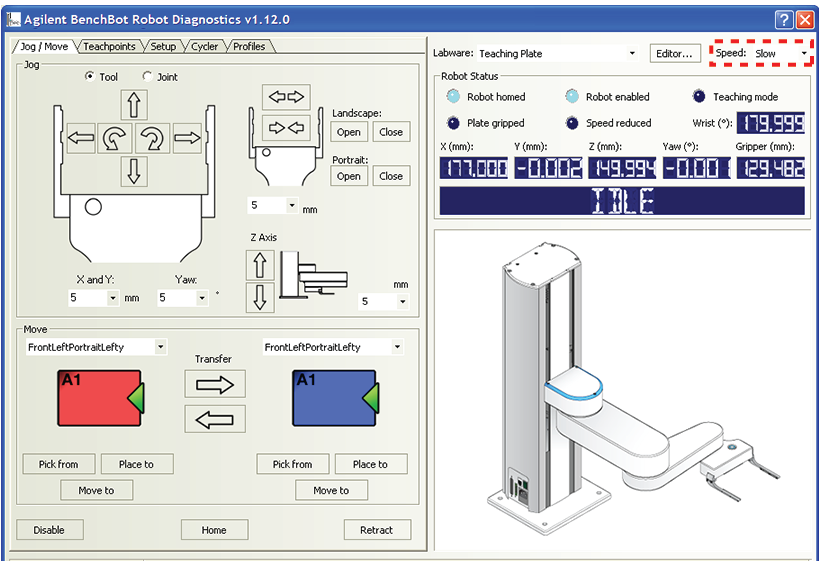Click the red A1 plate swatch
The height and width of the screenshot is (565, 819).
pyautogui.click(x=98, y=398)
